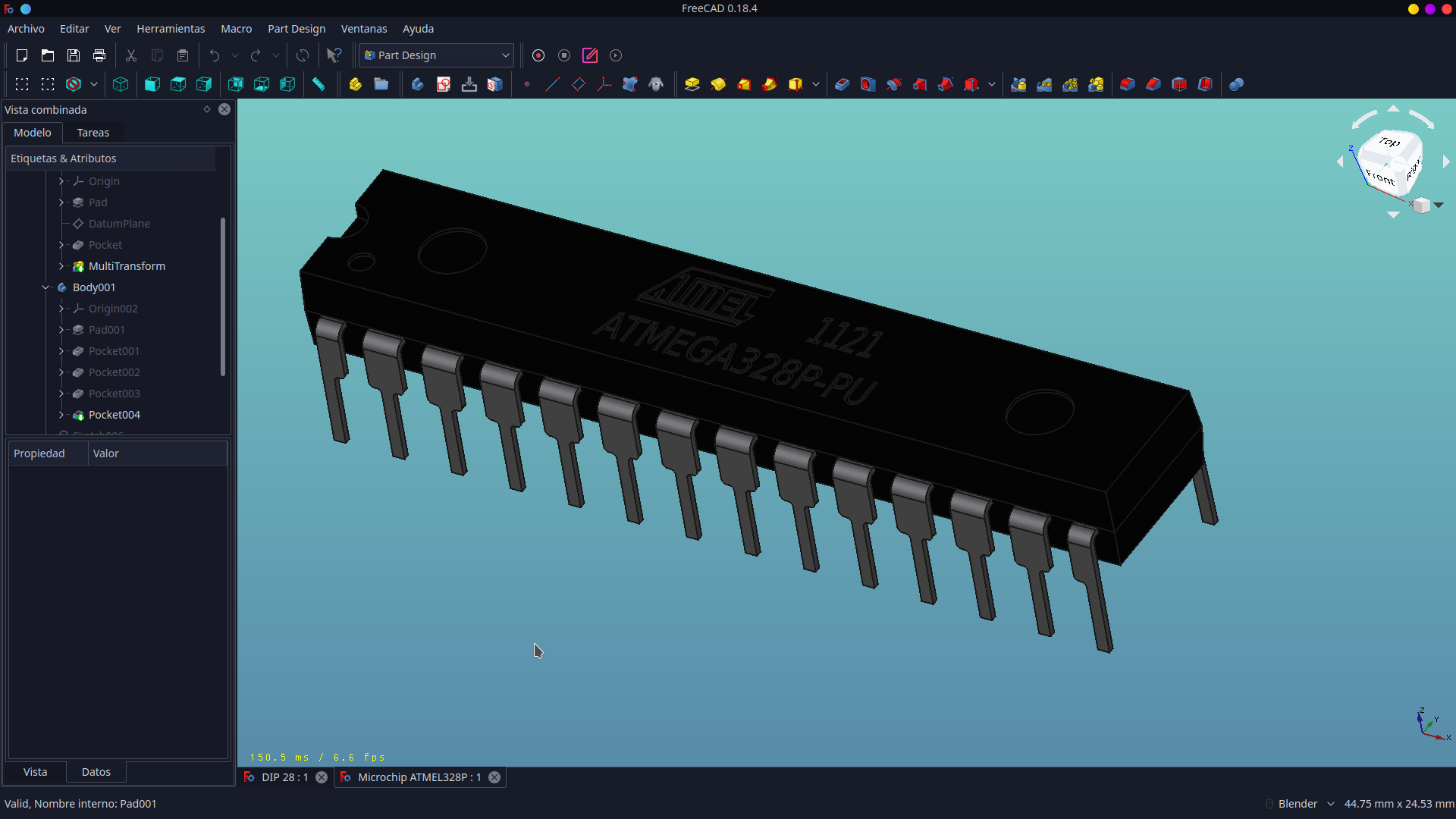Create a new Body

(x=417, y=84)
